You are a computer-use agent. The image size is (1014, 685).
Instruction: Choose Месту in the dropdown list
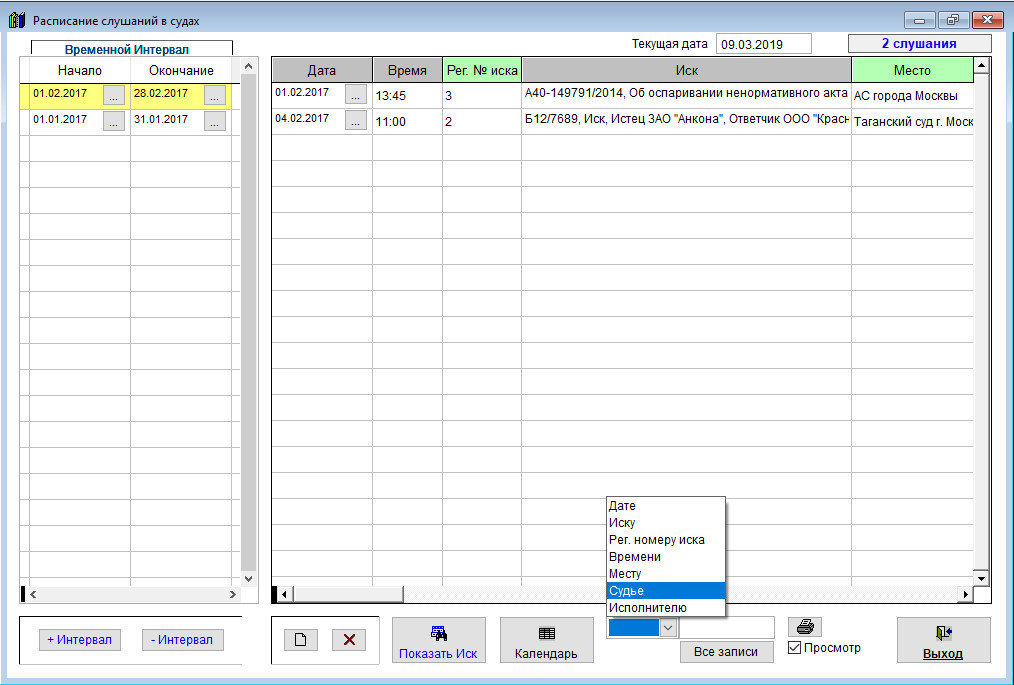pos(665,574)
